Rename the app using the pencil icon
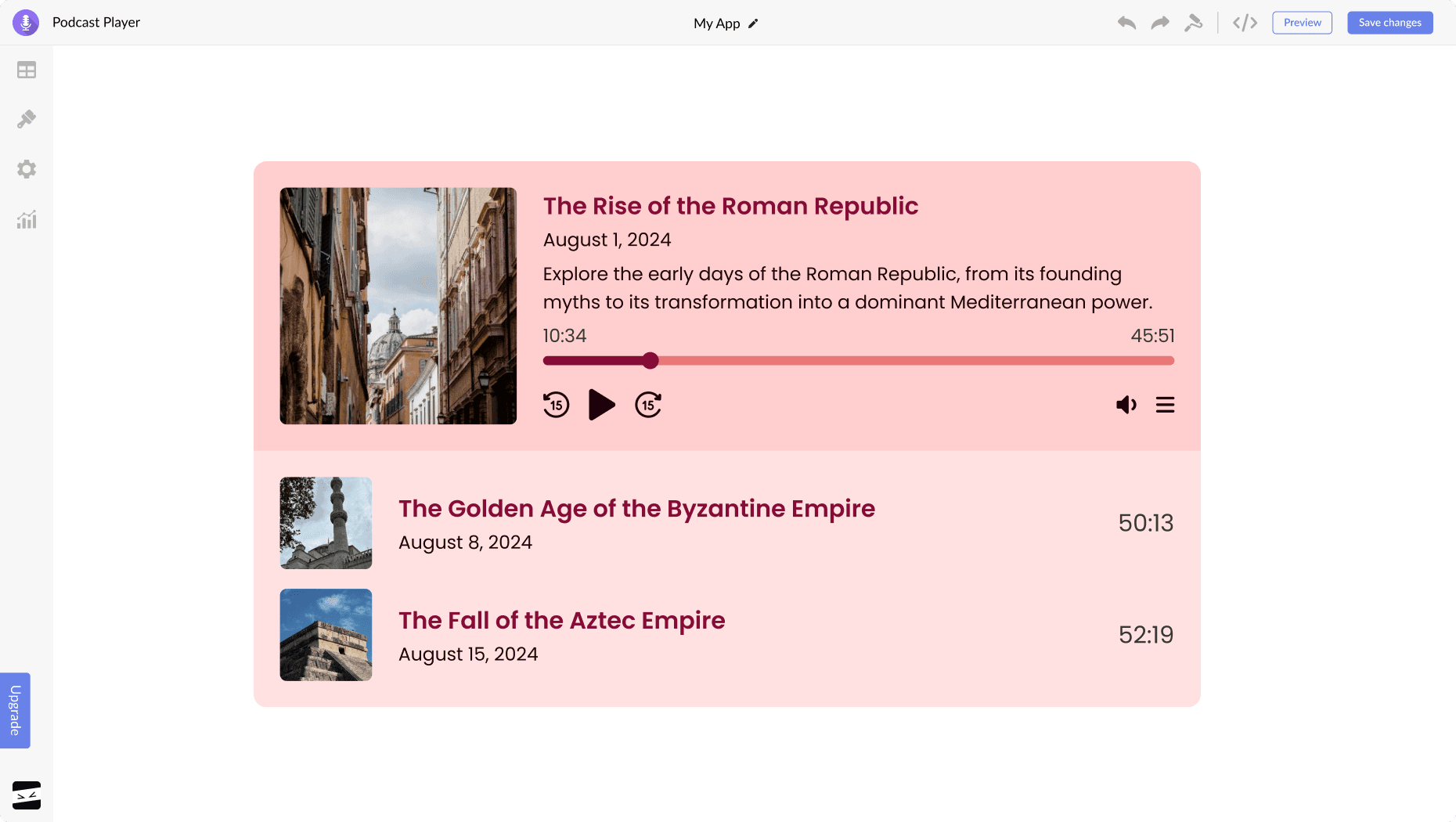The image size is (1456, 822). click(752, 23)
